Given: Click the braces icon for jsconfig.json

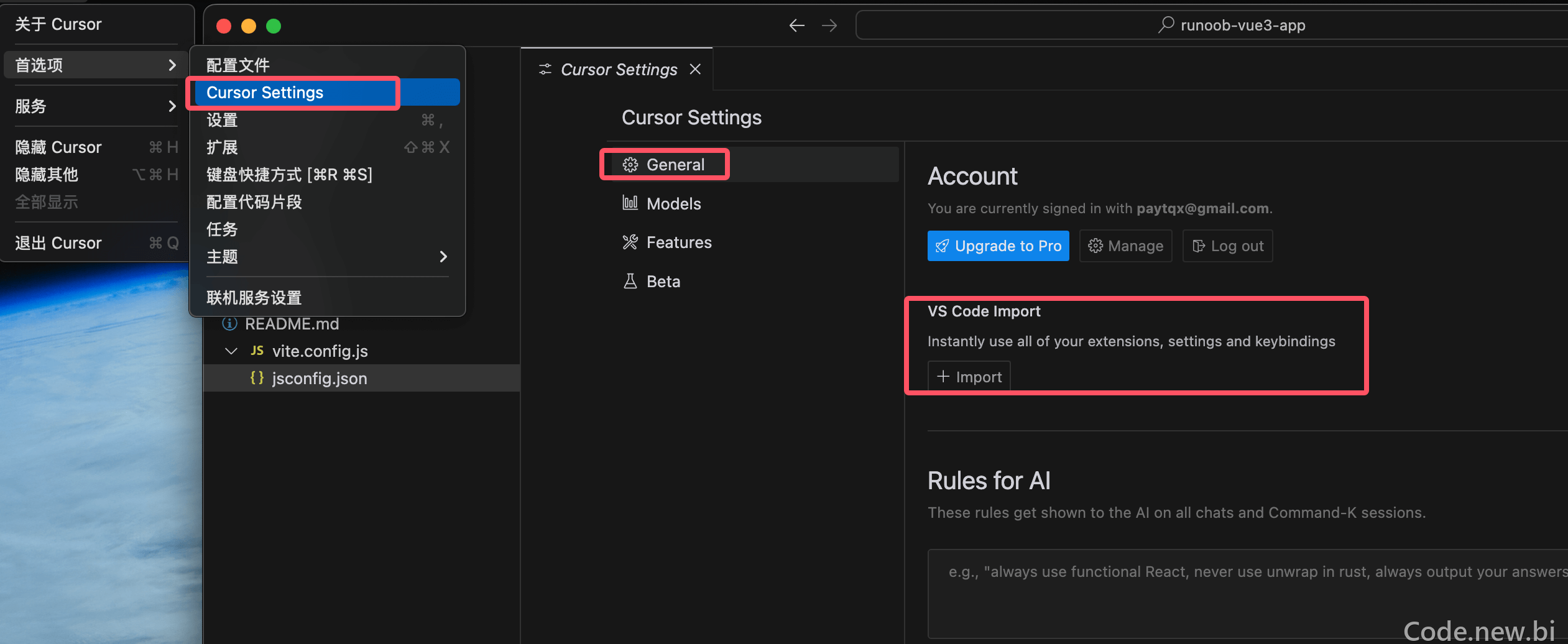Looking at the screenshot, I should tap(257, 378).
